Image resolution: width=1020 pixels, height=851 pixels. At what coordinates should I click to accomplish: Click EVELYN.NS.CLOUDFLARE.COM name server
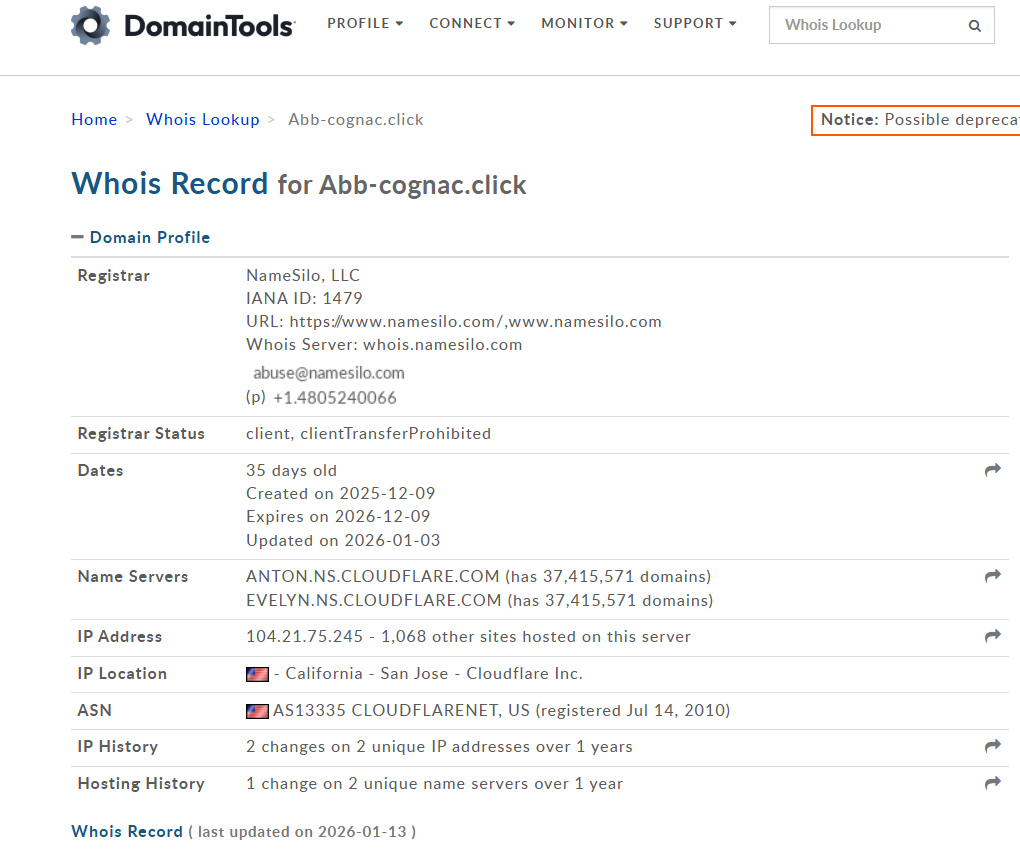pos(374,600)
